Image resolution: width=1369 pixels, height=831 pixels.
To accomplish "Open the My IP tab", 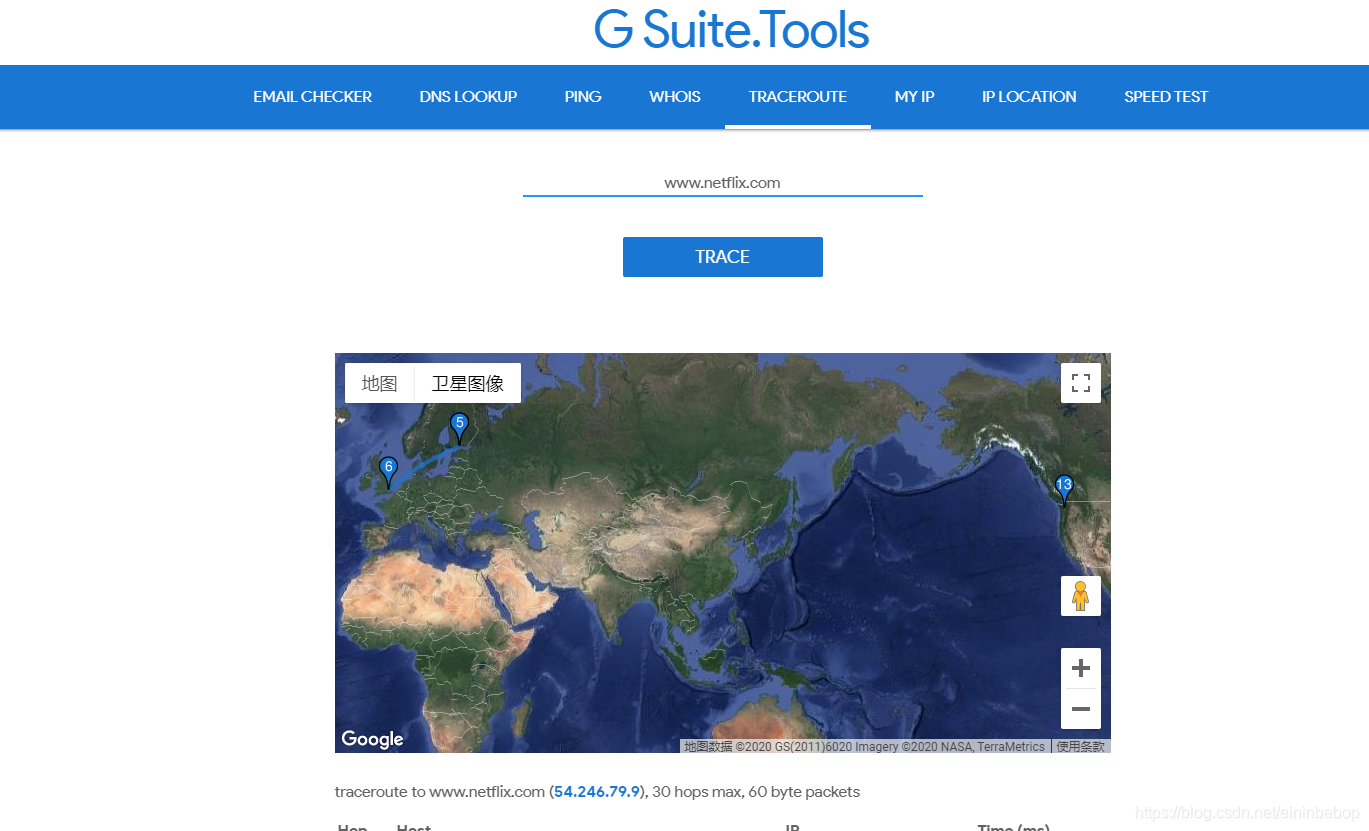I will coord(915,97).
